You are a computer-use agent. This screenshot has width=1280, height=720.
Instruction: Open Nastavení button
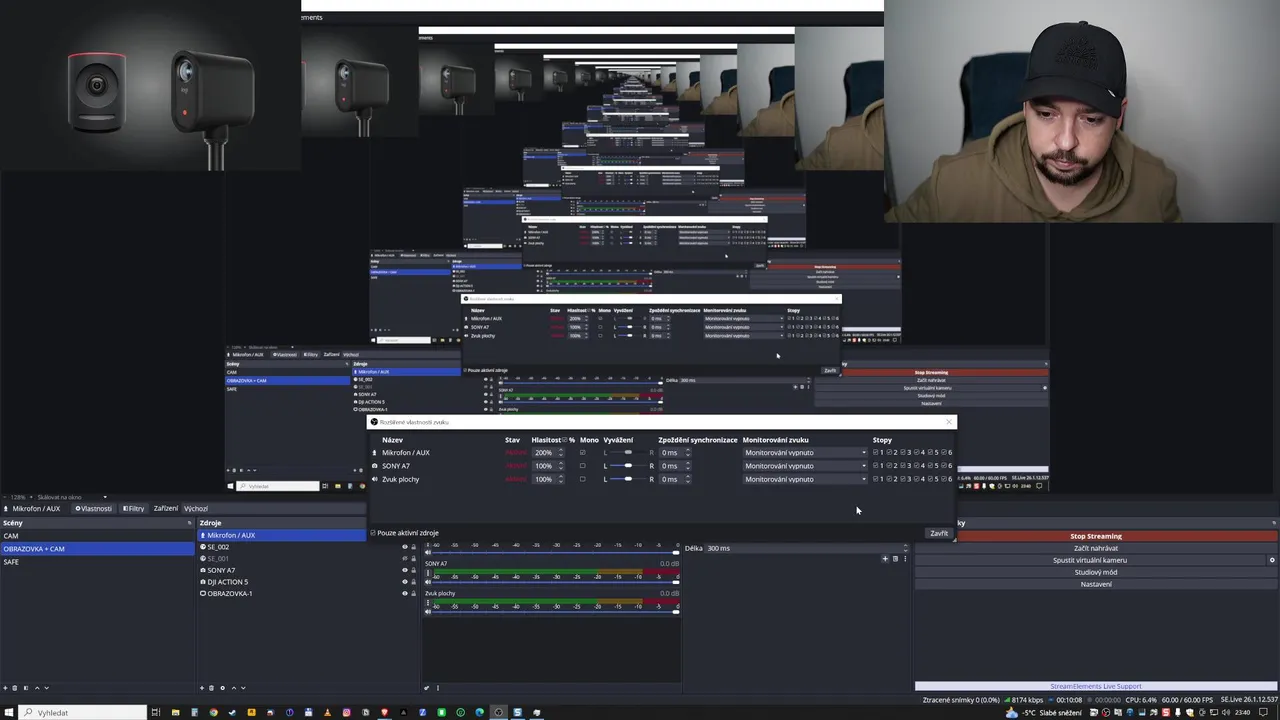pyautogui.click(x=1096, y=584)
